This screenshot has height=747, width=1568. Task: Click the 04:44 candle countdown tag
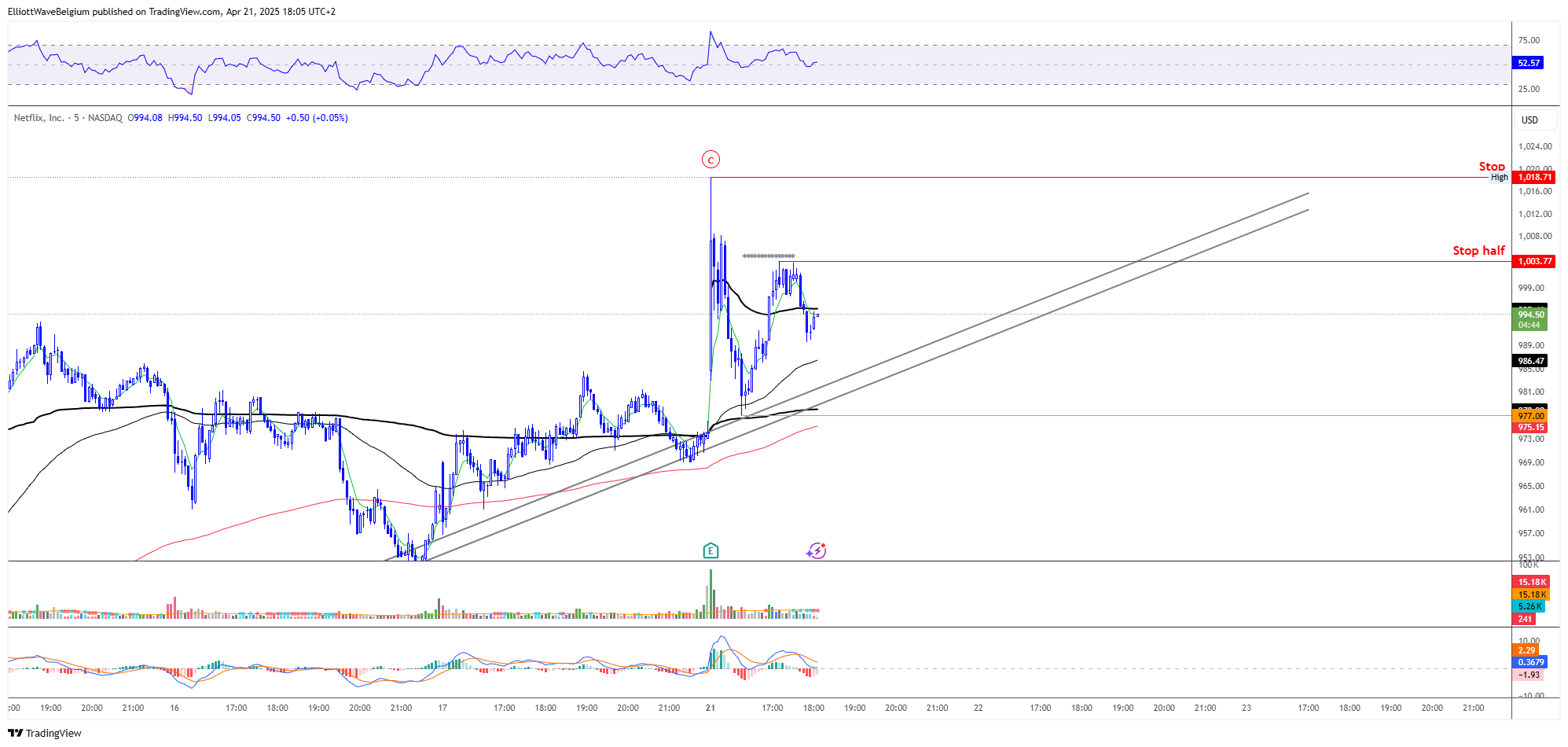1529,325
